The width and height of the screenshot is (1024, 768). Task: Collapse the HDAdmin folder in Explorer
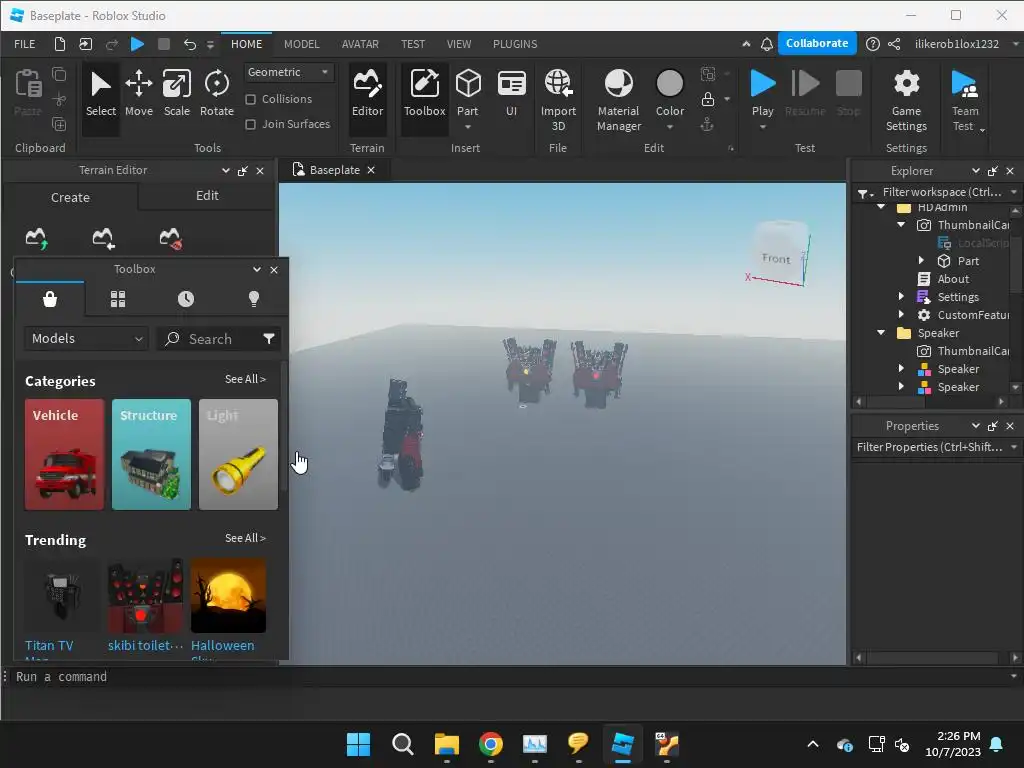click(x=881, y=206)
